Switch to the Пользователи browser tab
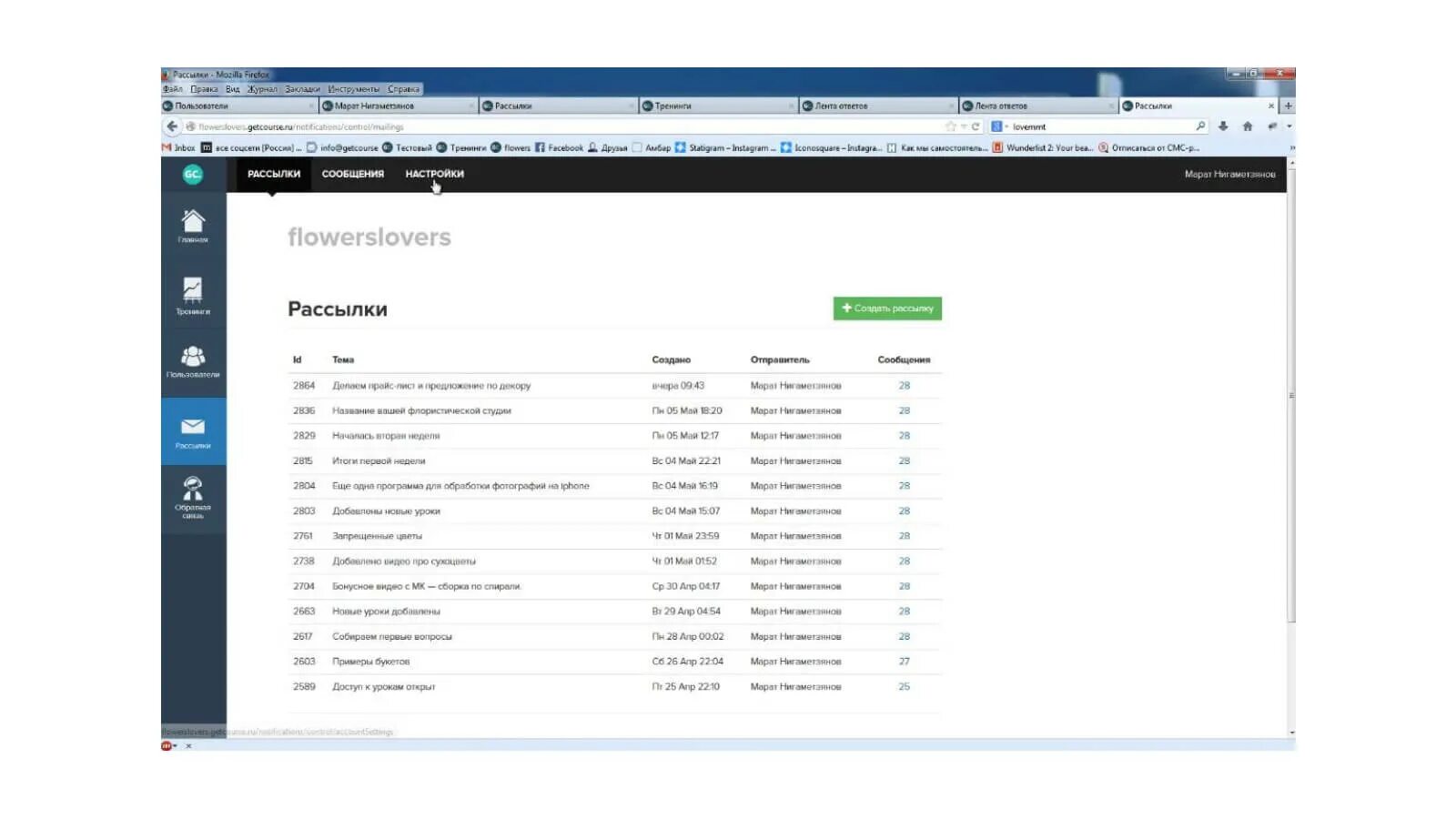The image size is (1456, 819). tap(238, 106)
